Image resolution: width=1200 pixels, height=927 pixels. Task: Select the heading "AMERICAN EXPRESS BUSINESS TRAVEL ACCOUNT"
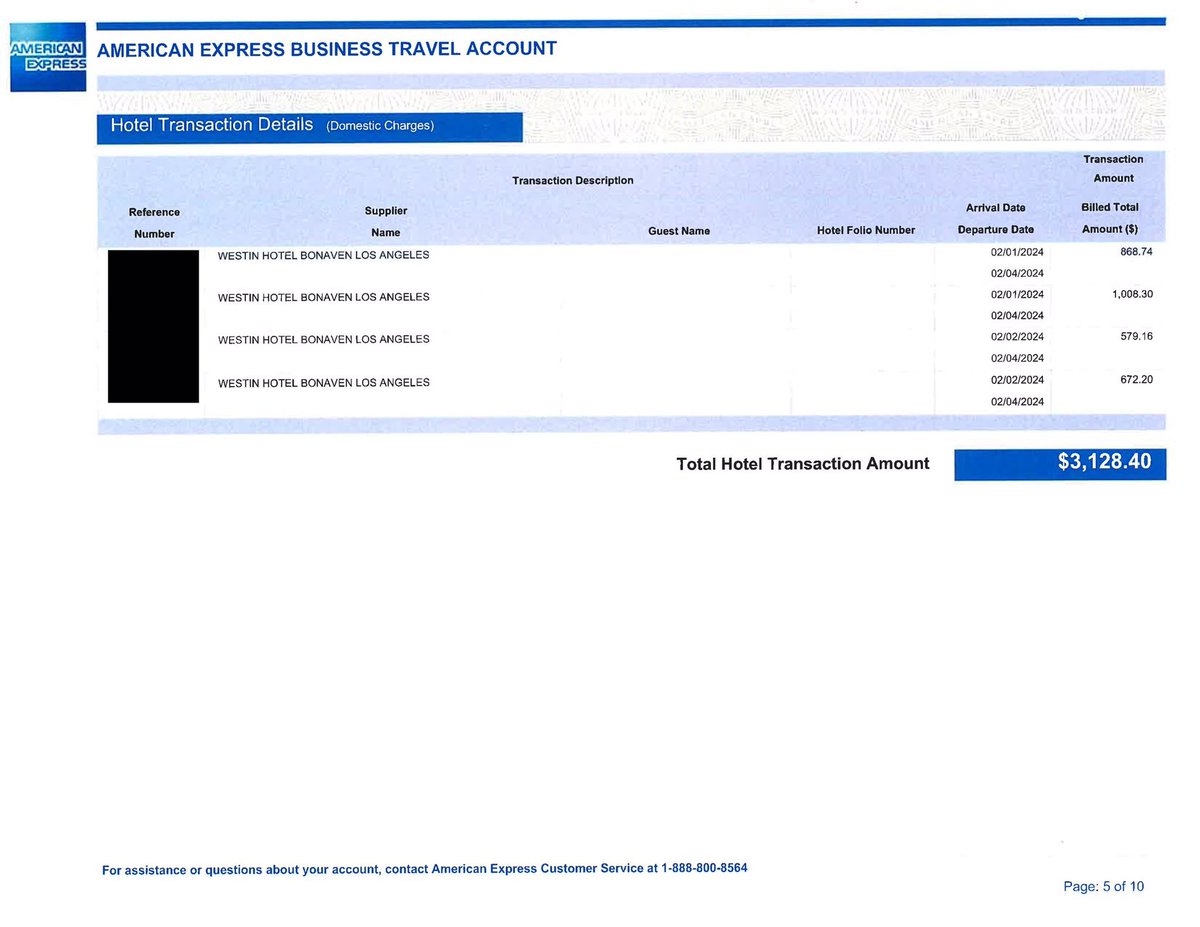tap(327, 49)
